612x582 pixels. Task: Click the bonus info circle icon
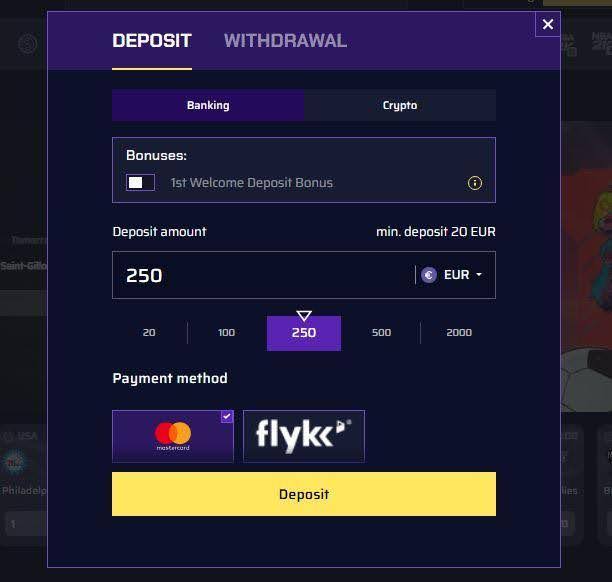475,183
